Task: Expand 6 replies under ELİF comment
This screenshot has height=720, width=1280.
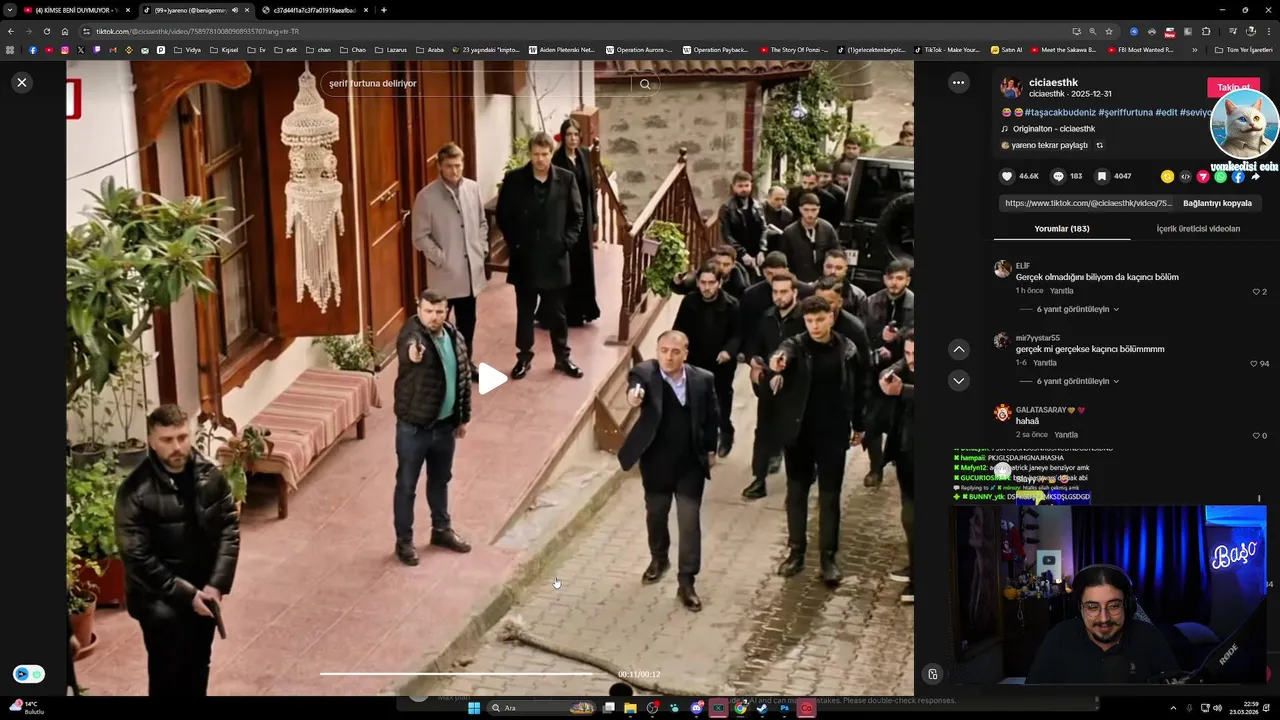Action: [x=1077, y=309]
